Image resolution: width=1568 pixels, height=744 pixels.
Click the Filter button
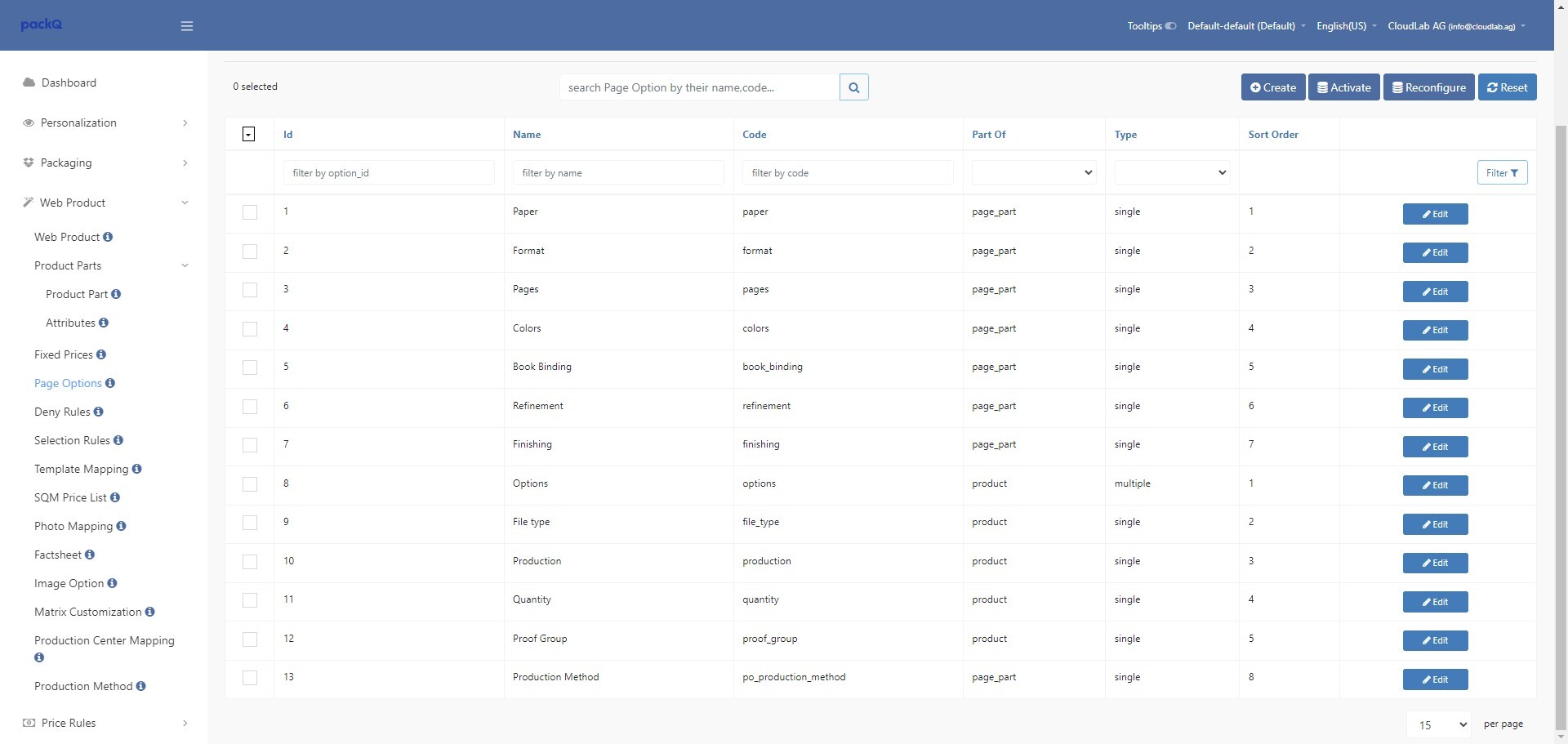[x=1502, y=172]
